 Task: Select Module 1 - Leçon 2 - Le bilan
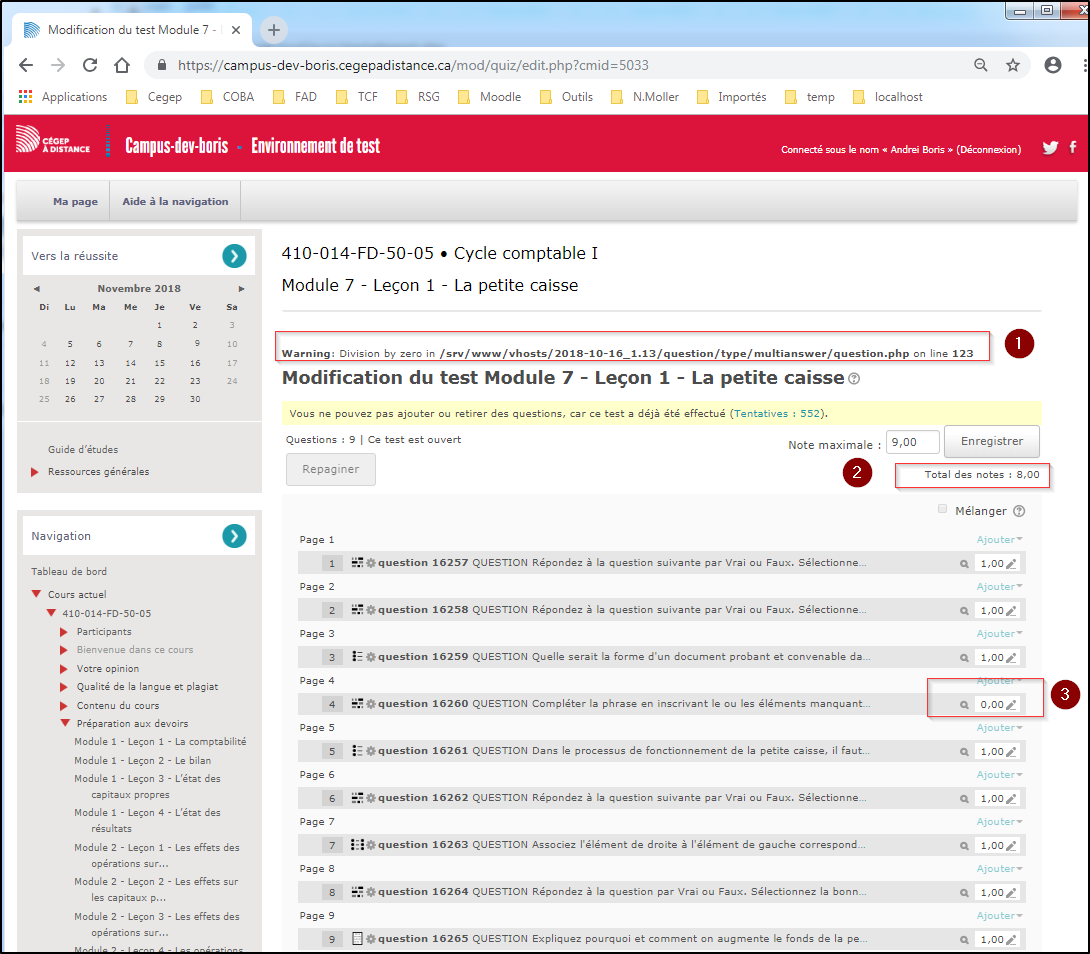(x=142, y=760)
